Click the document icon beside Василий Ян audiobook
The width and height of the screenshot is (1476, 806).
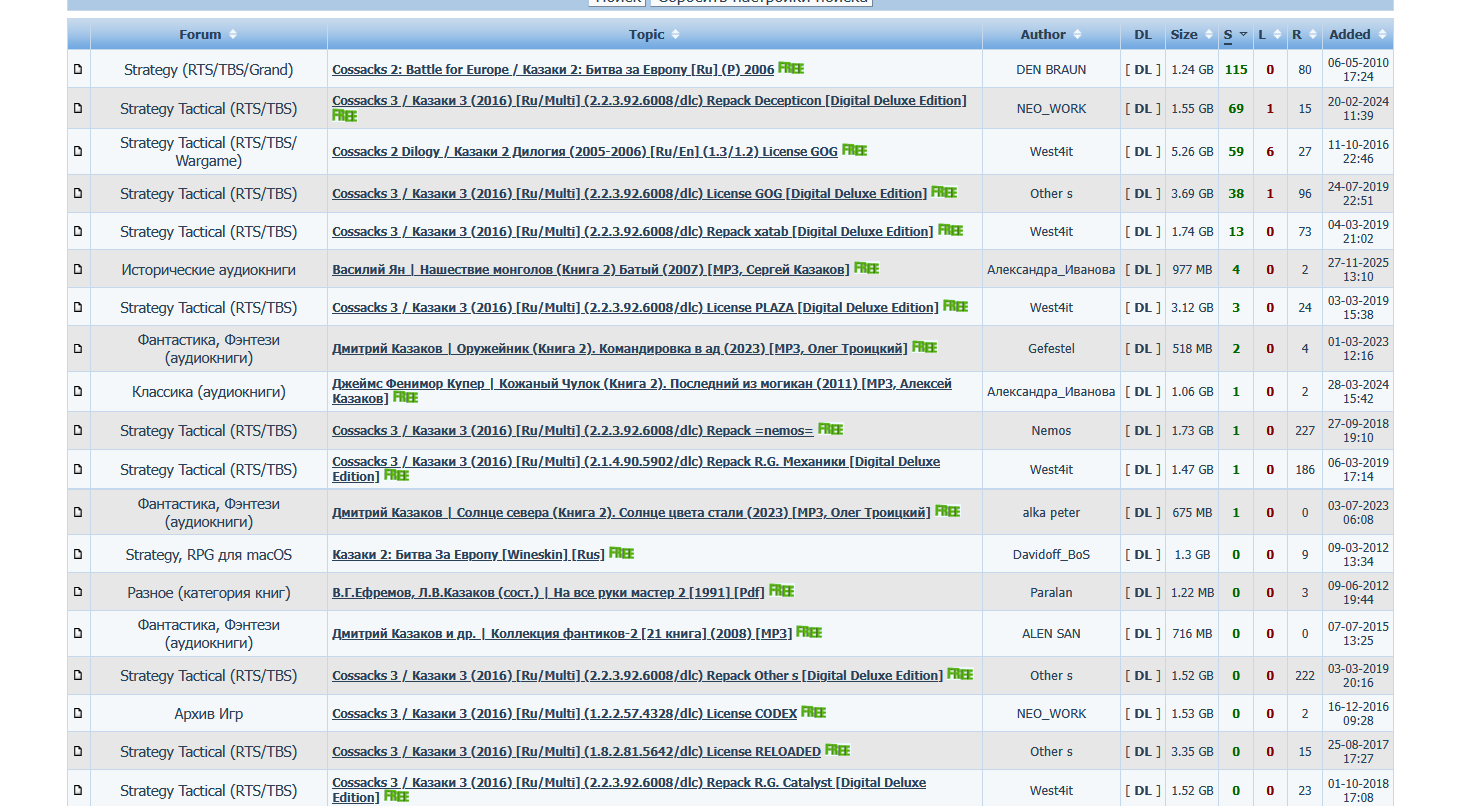pos(78,269)
